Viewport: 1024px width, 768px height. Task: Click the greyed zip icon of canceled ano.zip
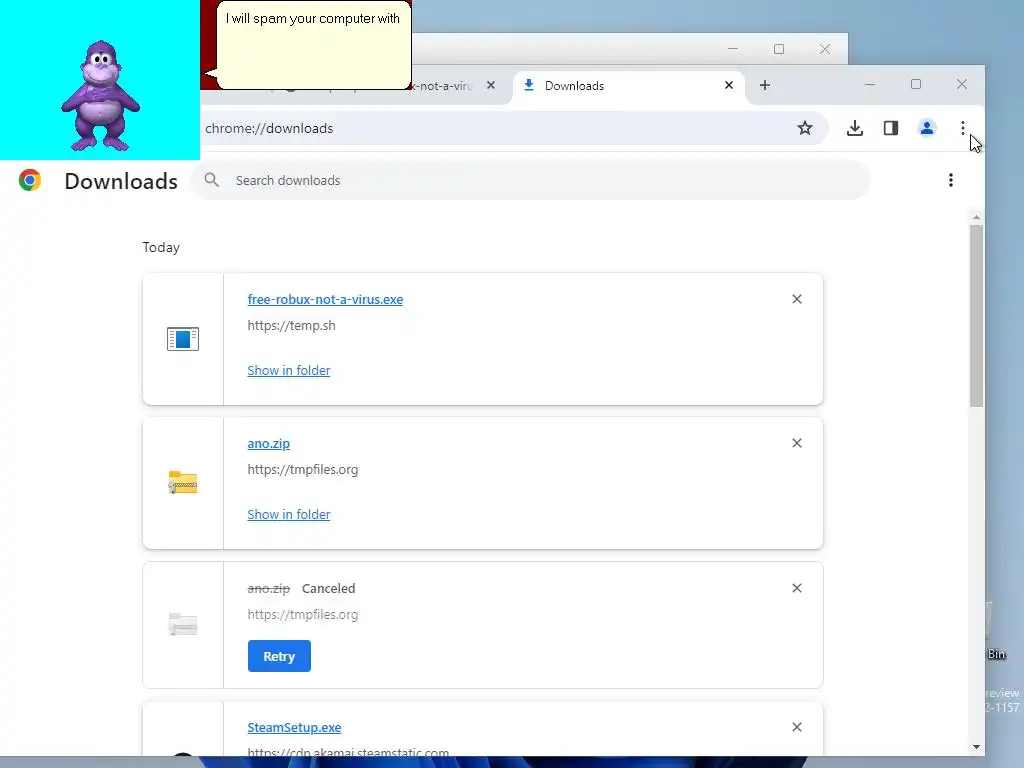pos(183,624)
